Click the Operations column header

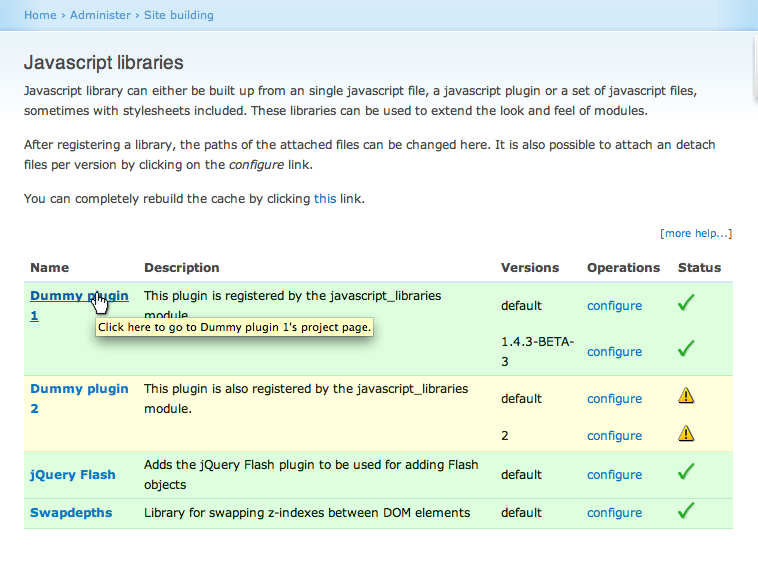click(x=624, y=268)
